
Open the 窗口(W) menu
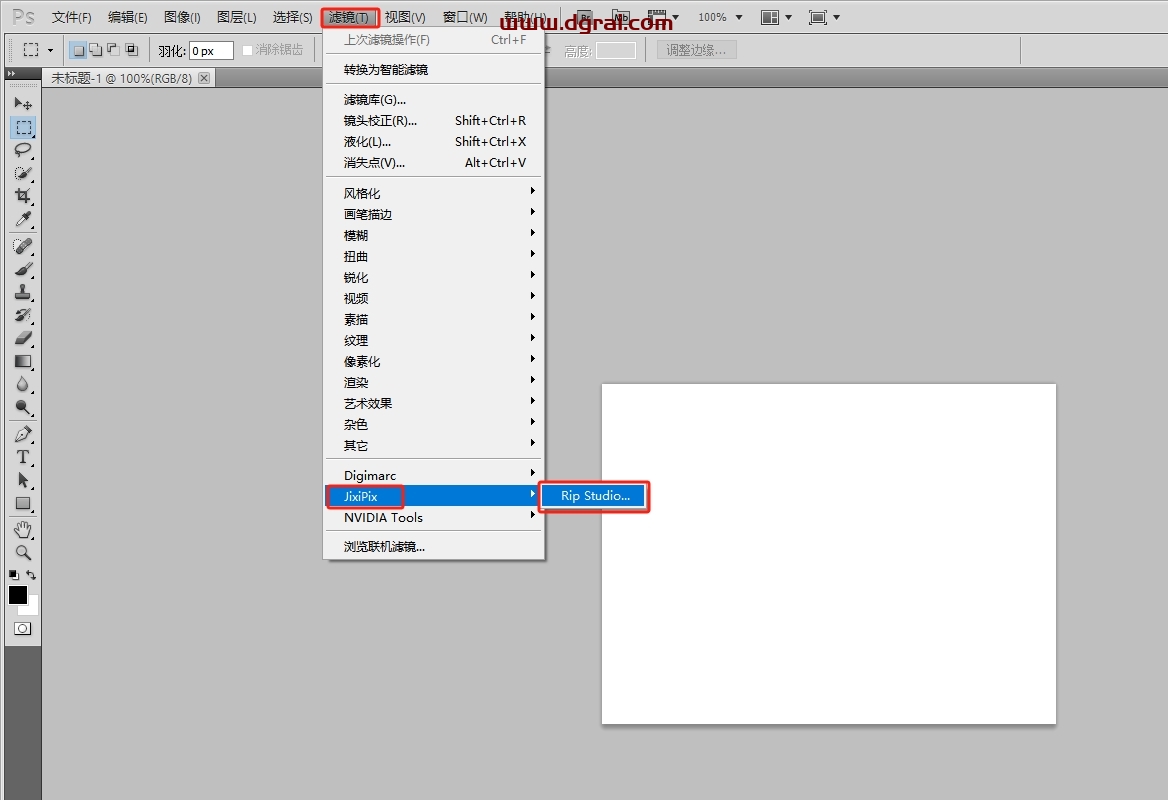pos(465,17)
